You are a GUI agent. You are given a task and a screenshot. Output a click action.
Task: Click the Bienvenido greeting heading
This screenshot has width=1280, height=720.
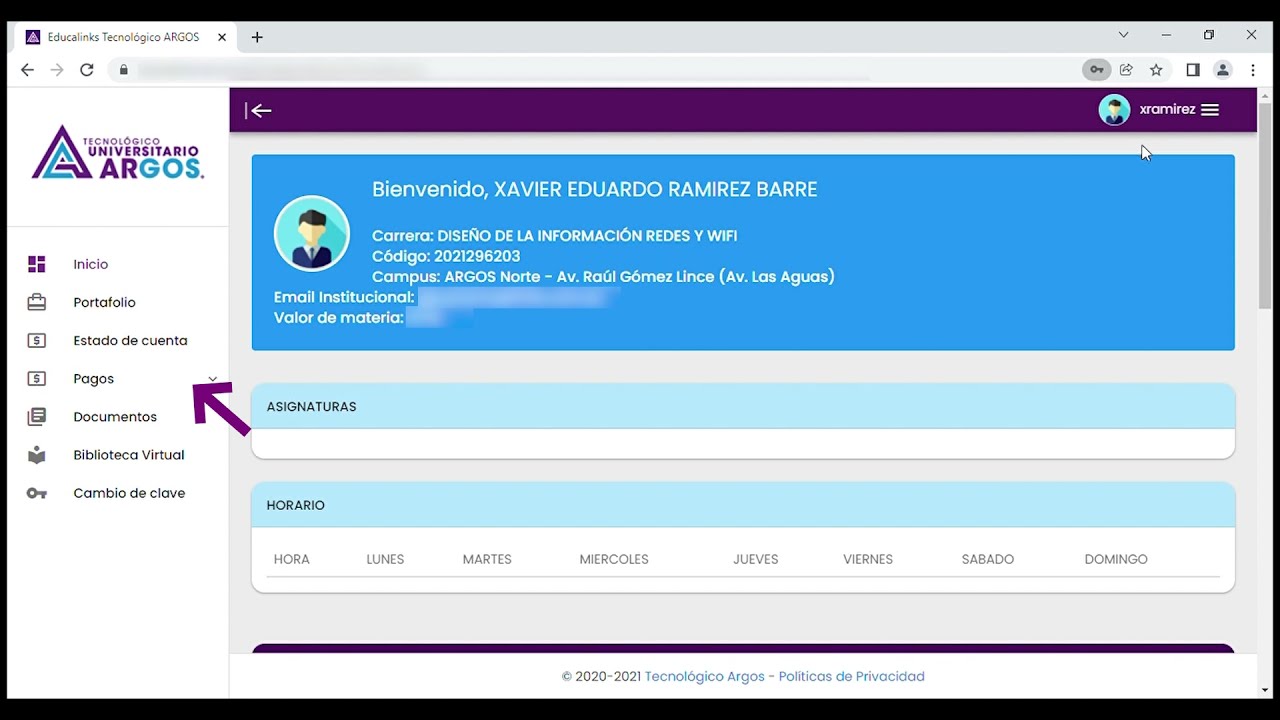595,190
